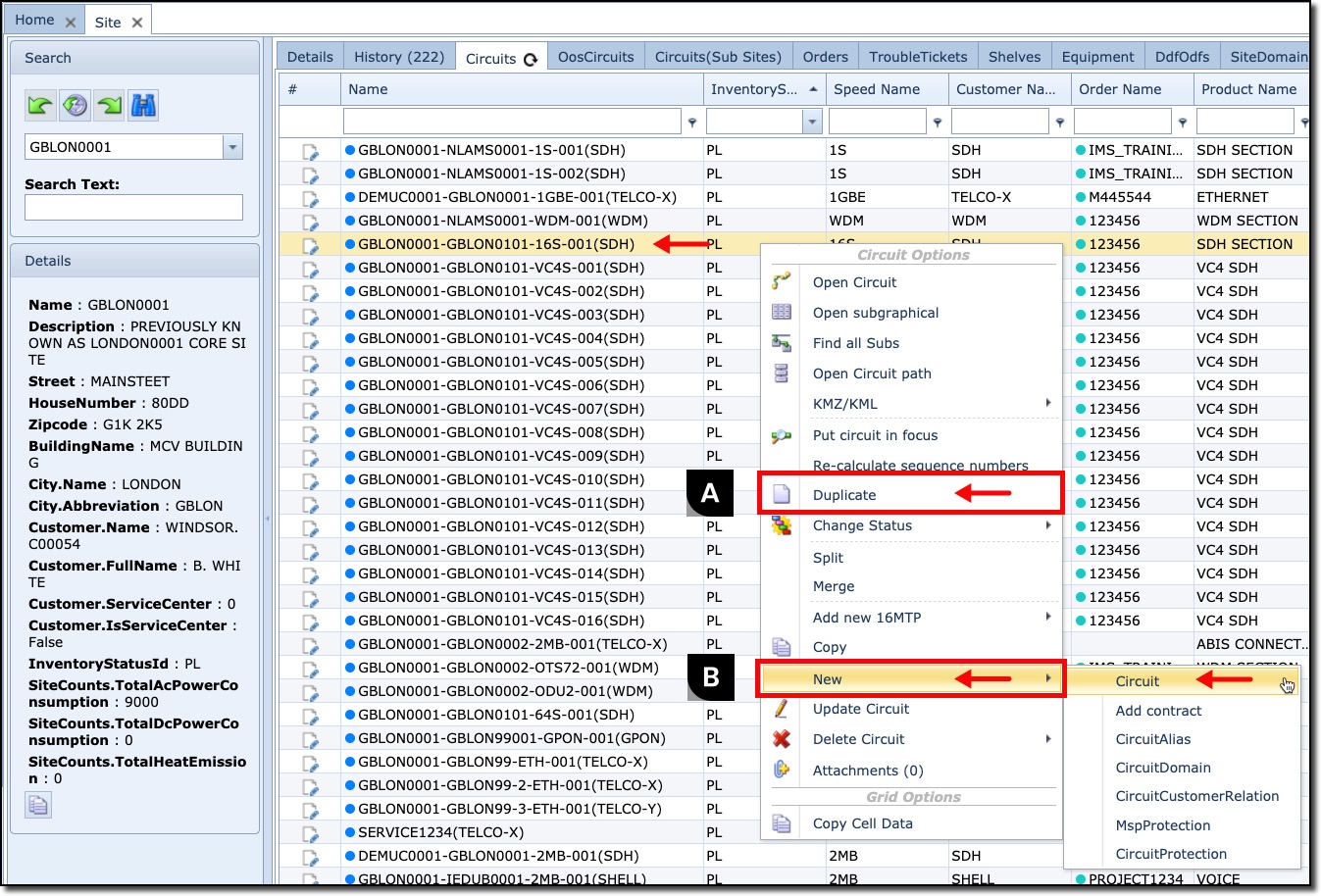1321x896 pixels.
Task: Sort by the Speed Name column header
Action: pyautogui.click(x=877, y=89)
